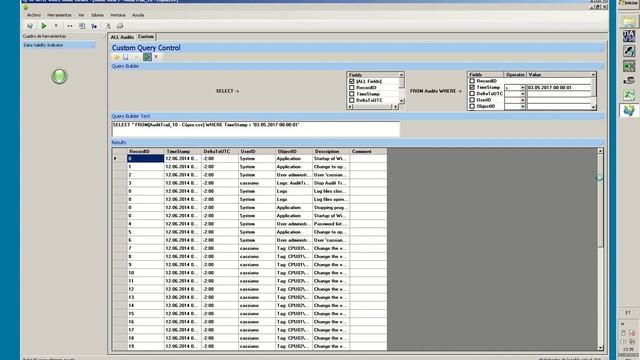Click the printer icon in main toolbar
Screen dimensions: 640x360
pos(120,26)
